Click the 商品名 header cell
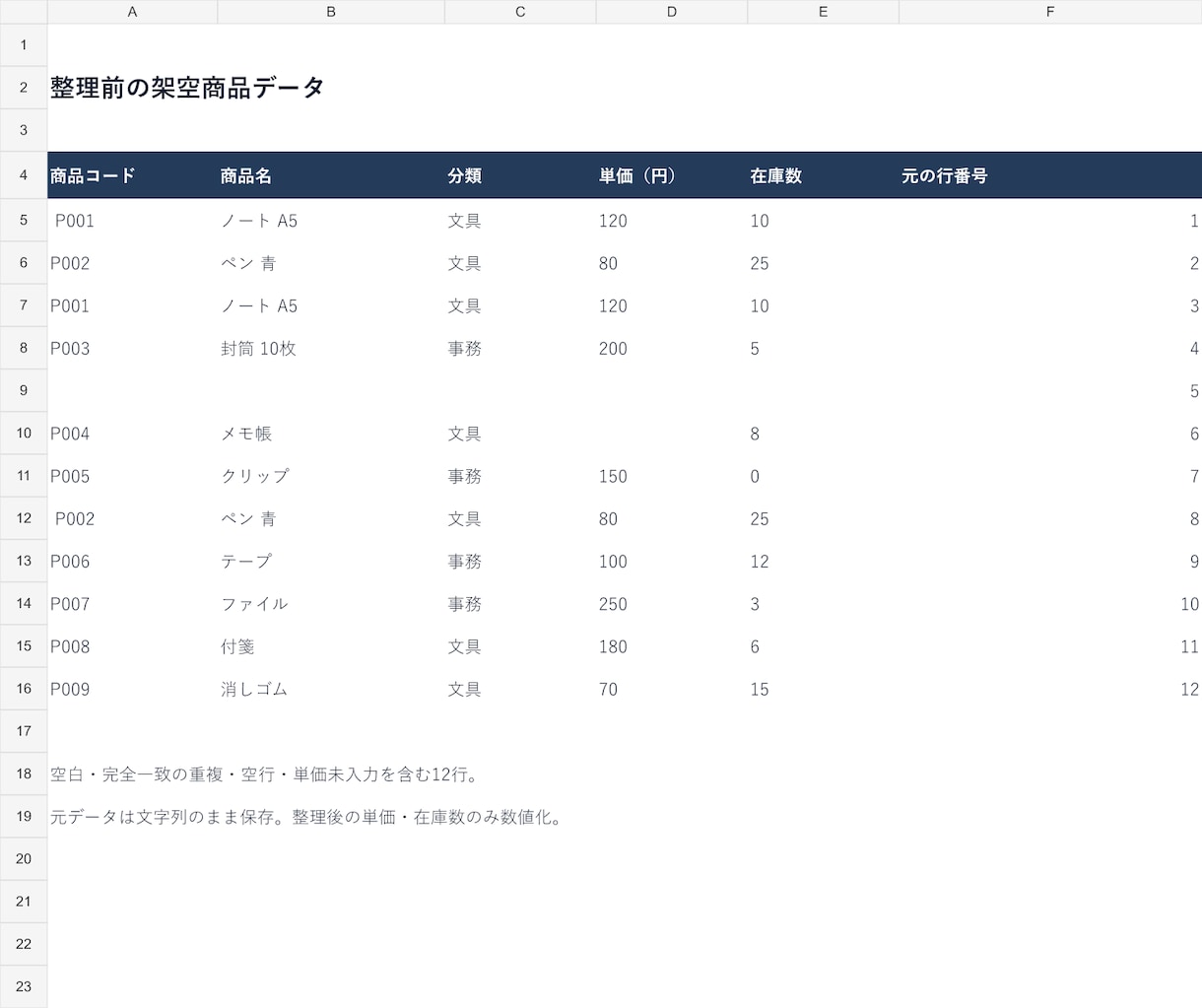This screenshot has width=1202, height=1008. tap(331, 175)
